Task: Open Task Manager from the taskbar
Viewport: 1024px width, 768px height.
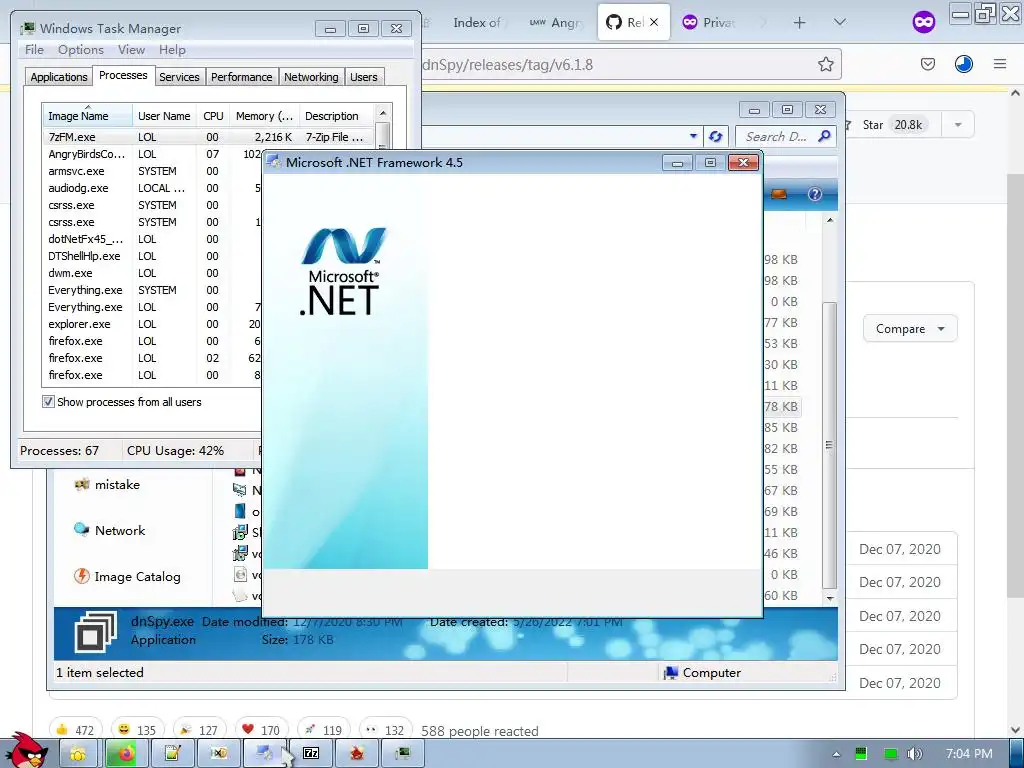Action: [x=402, y=754]
